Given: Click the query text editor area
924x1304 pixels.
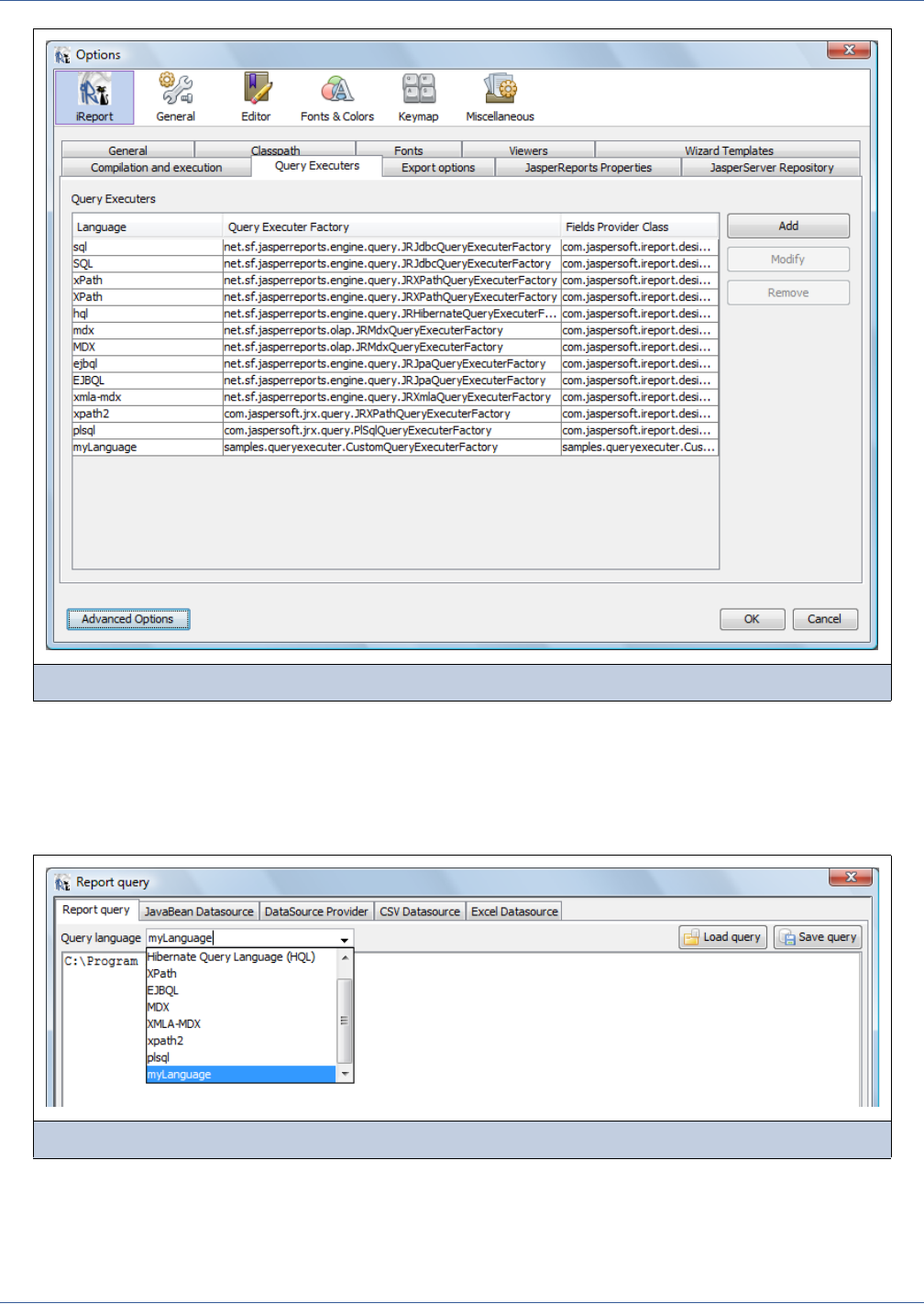Looking at the screenshot, I should coord(461,1029).
